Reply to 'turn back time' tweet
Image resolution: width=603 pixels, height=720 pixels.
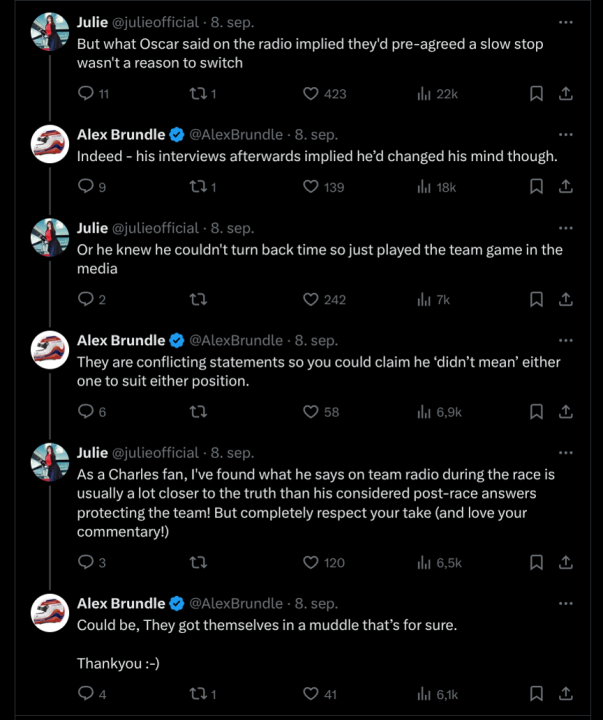(x=86, y=299)
